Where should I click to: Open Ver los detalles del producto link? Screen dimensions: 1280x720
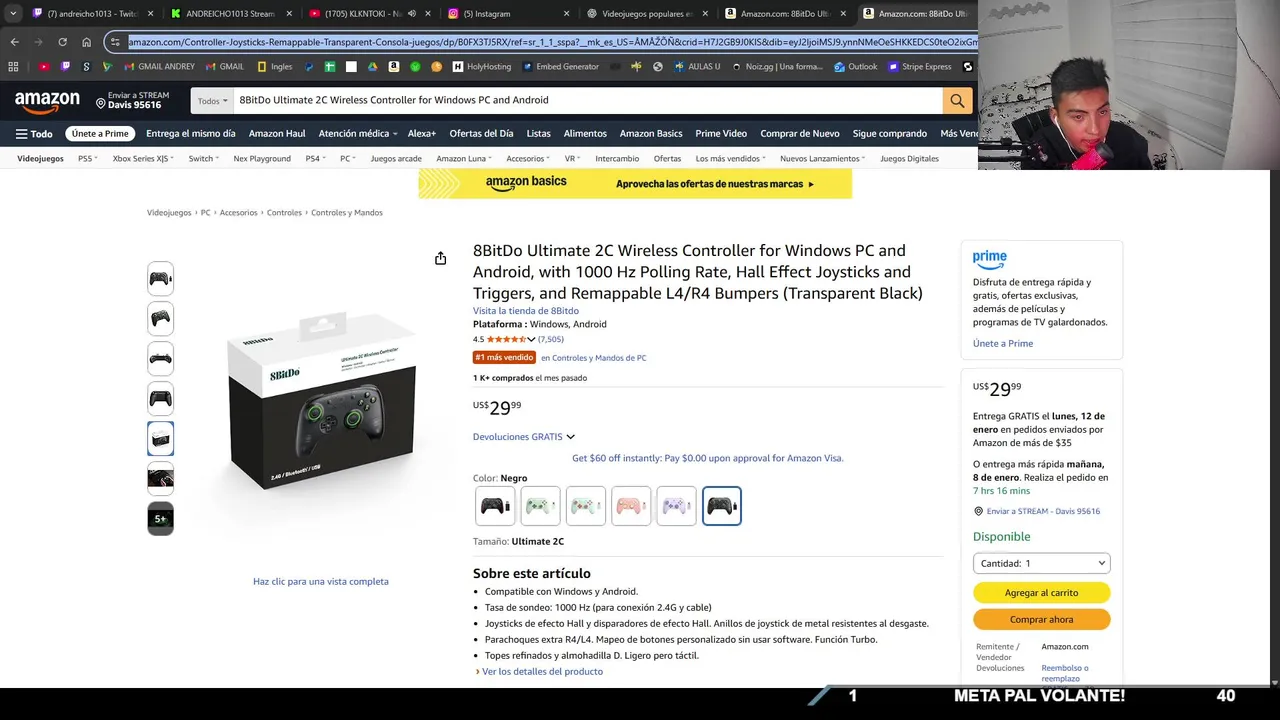coord(542,672)
